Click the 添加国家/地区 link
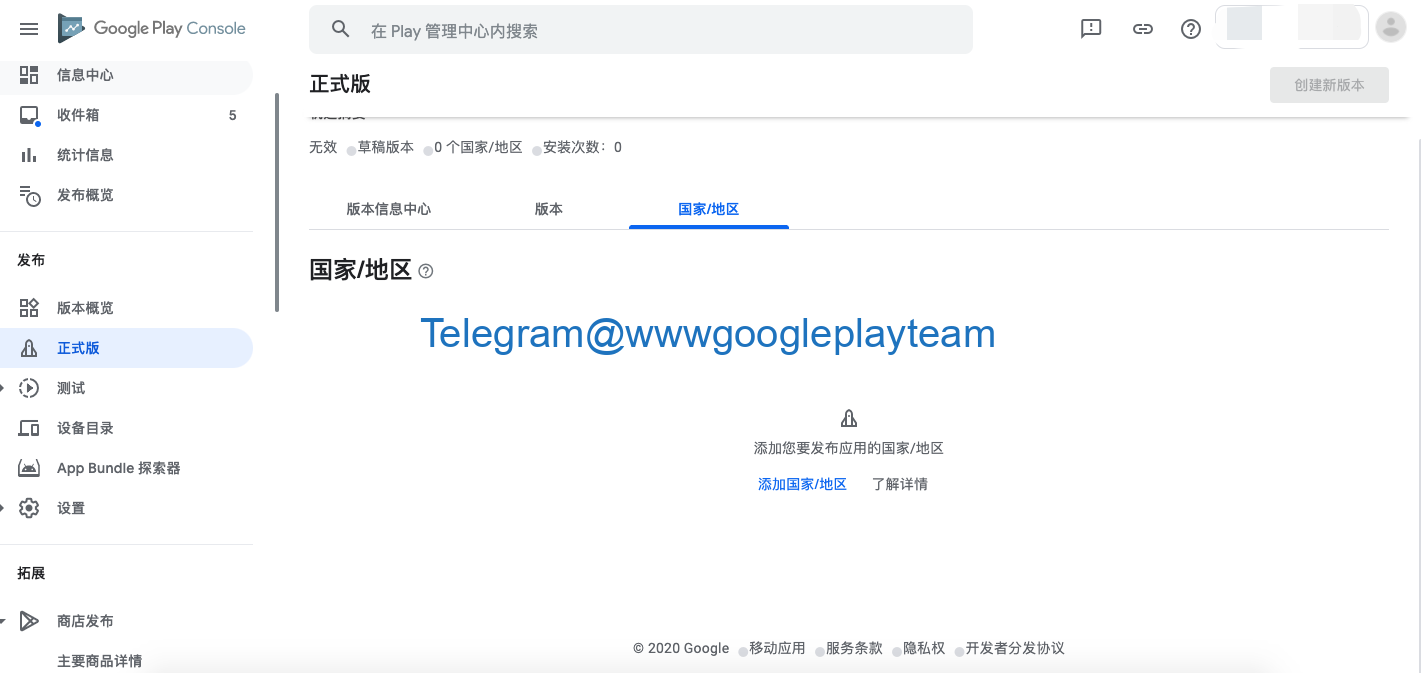 click(802, 484)
